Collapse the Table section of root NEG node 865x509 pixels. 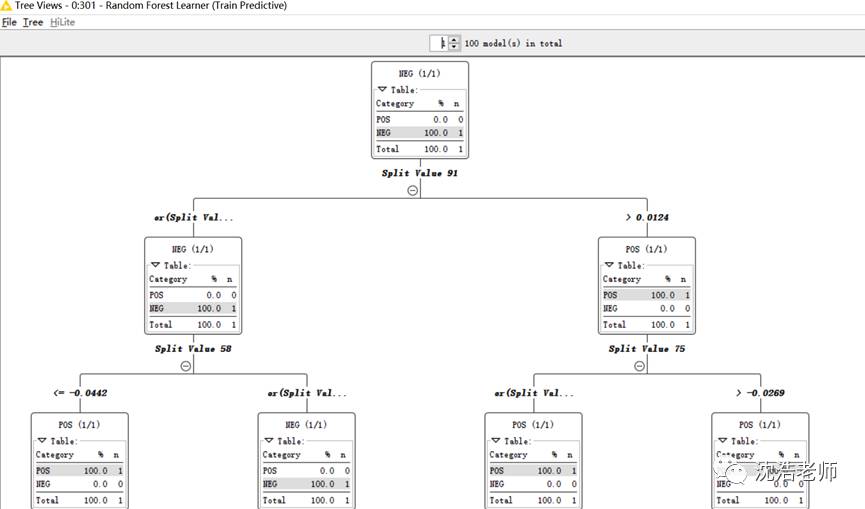[382, 89]
